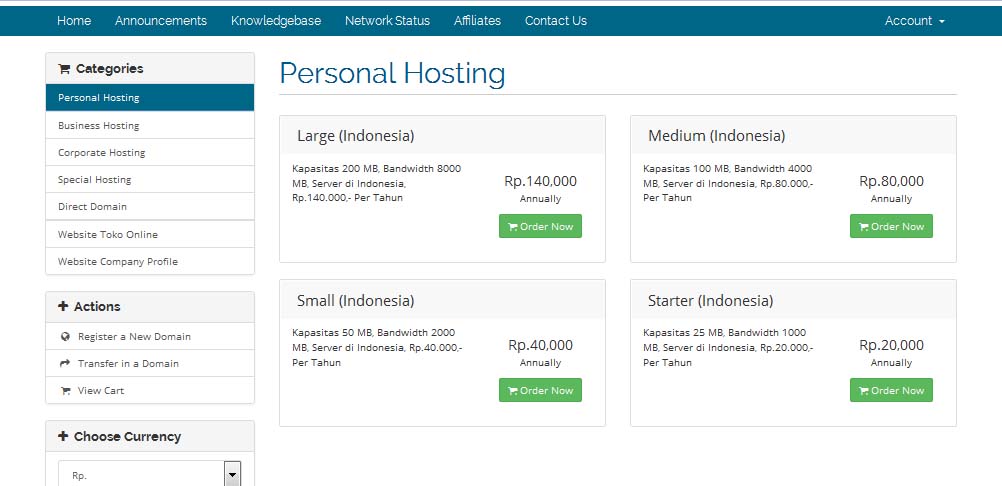Select the Business Hosting category

tap(99, 126)
